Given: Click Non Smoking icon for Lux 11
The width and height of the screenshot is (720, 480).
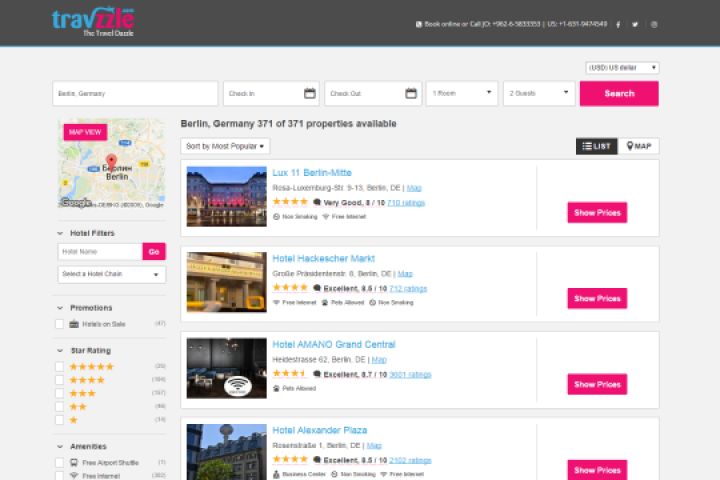Looking at the screenshot, I should coord(276,217).
